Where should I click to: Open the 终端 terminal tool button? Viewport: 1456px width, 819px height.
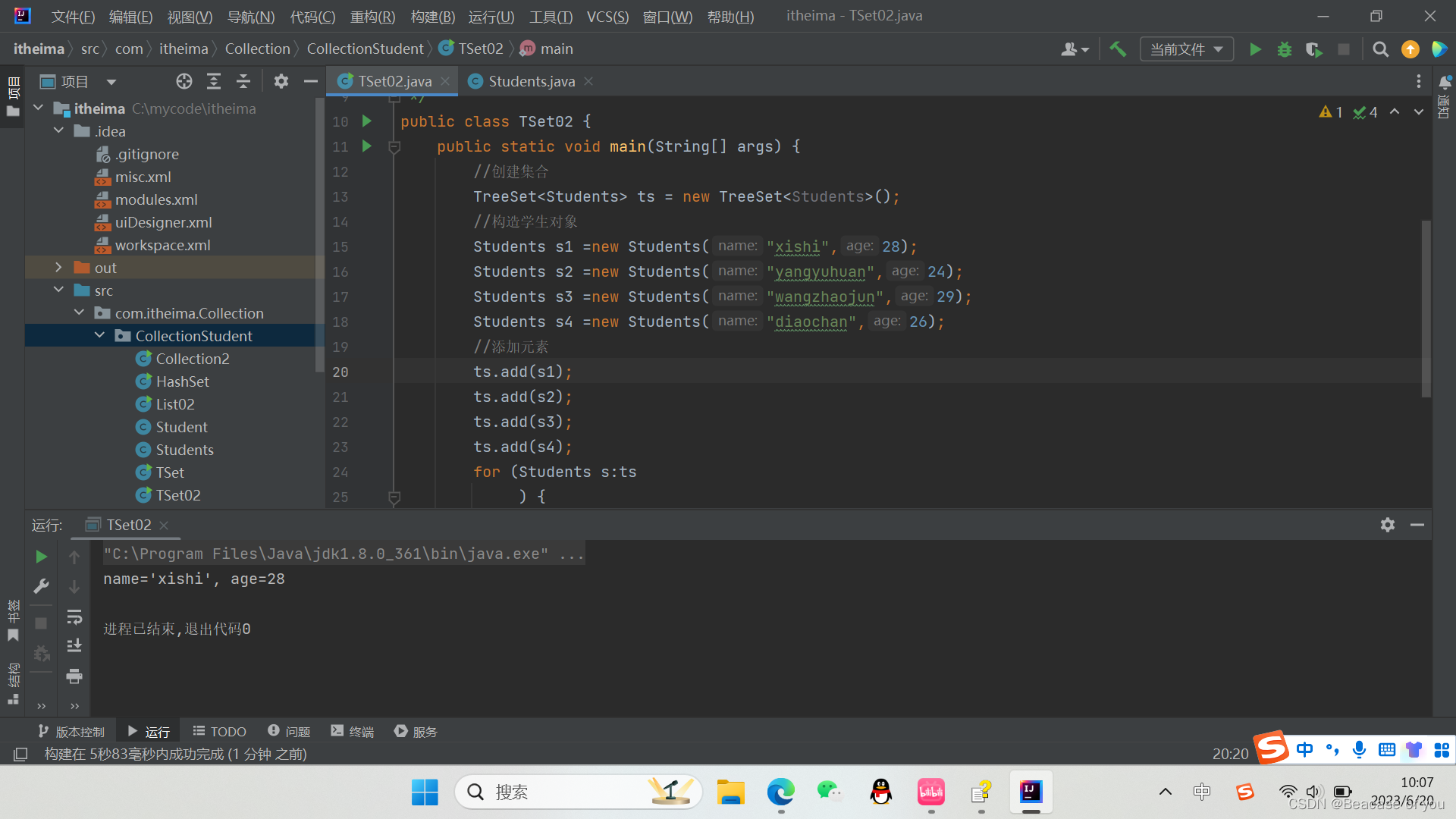pos(353,731)
